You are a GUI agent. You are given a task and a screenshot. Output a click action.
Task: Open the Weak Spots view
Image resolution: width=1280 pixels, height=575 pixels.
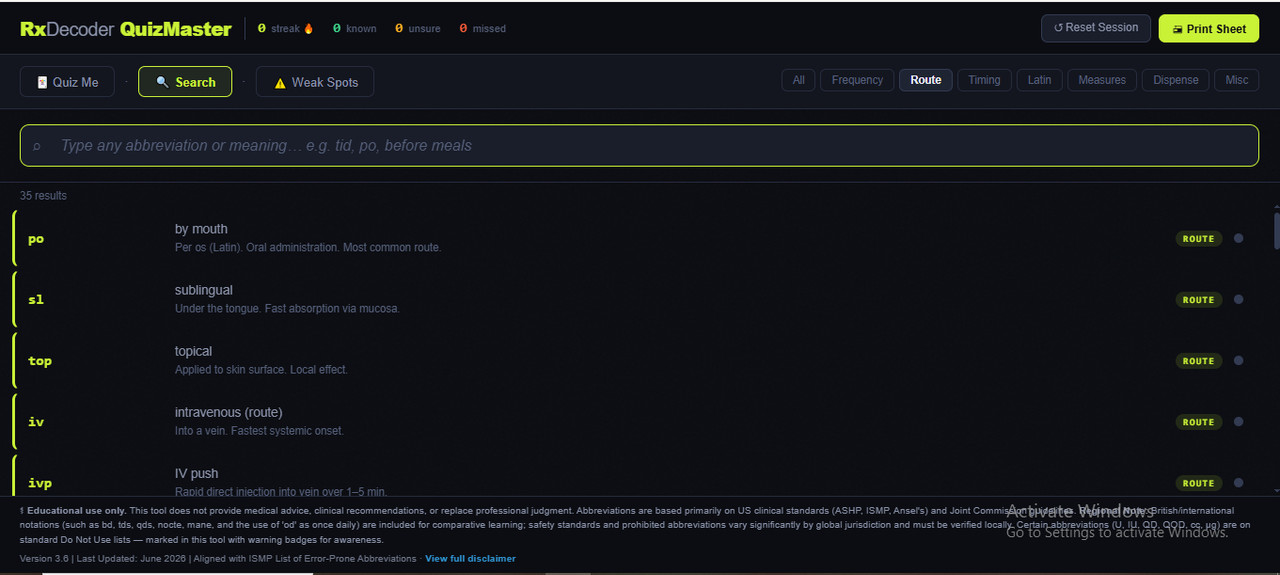click(315, 82)
